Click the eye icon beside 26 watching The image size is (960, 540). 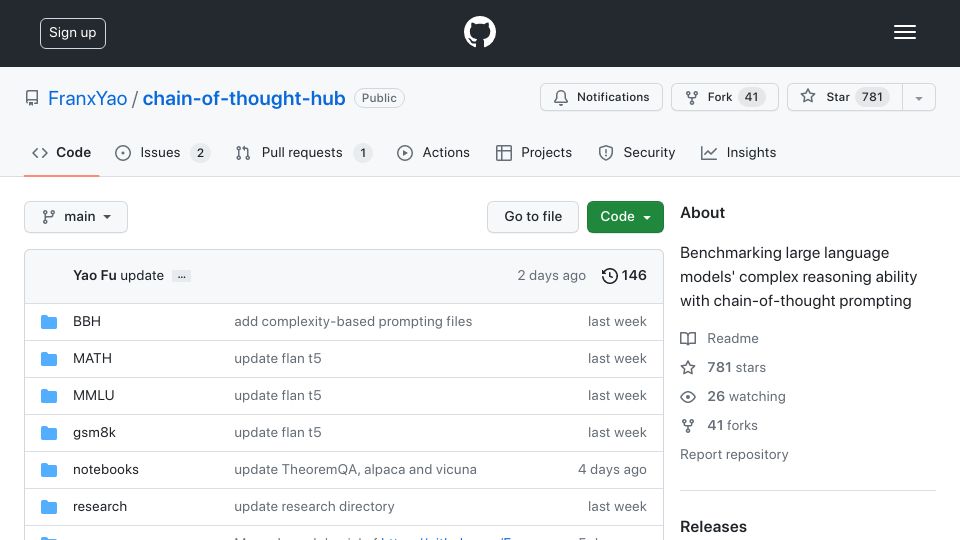pyautogui.click(x=688, y=397)
